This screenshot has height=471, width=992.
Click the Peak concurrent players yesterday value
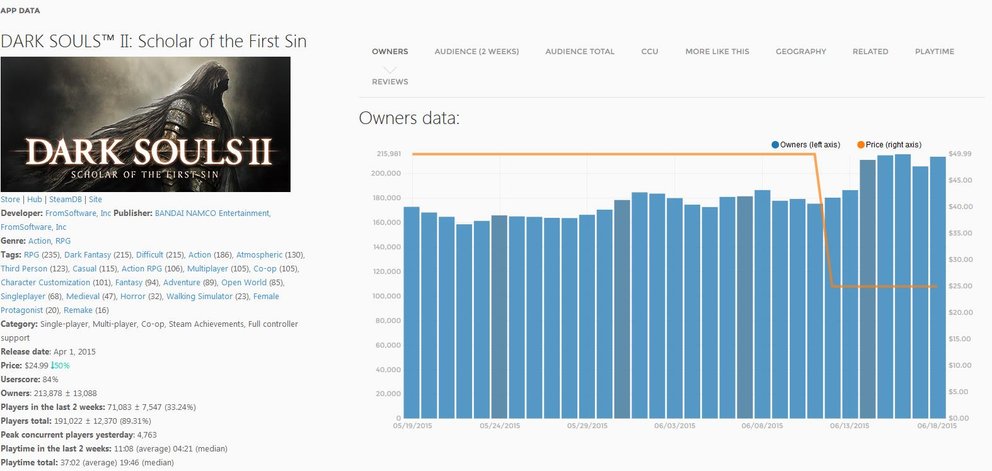[x=147, y=436]
